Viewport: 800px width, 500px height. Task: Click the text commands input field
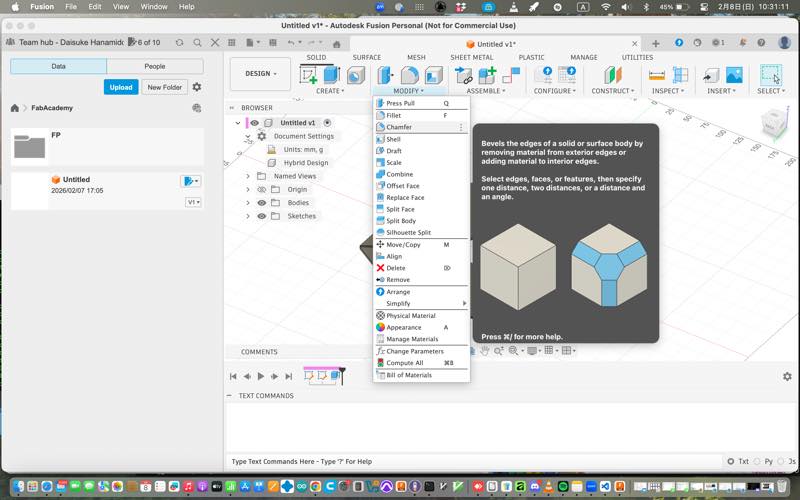point(474,461)
